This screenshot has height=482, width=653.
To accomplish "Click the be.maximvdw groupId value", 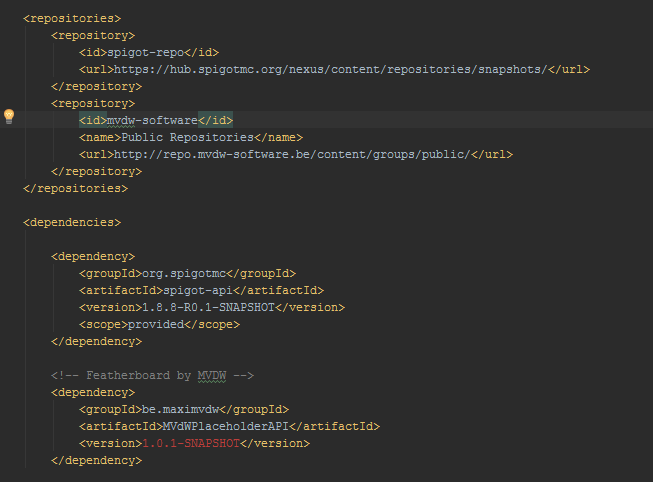I will [180, 410].
